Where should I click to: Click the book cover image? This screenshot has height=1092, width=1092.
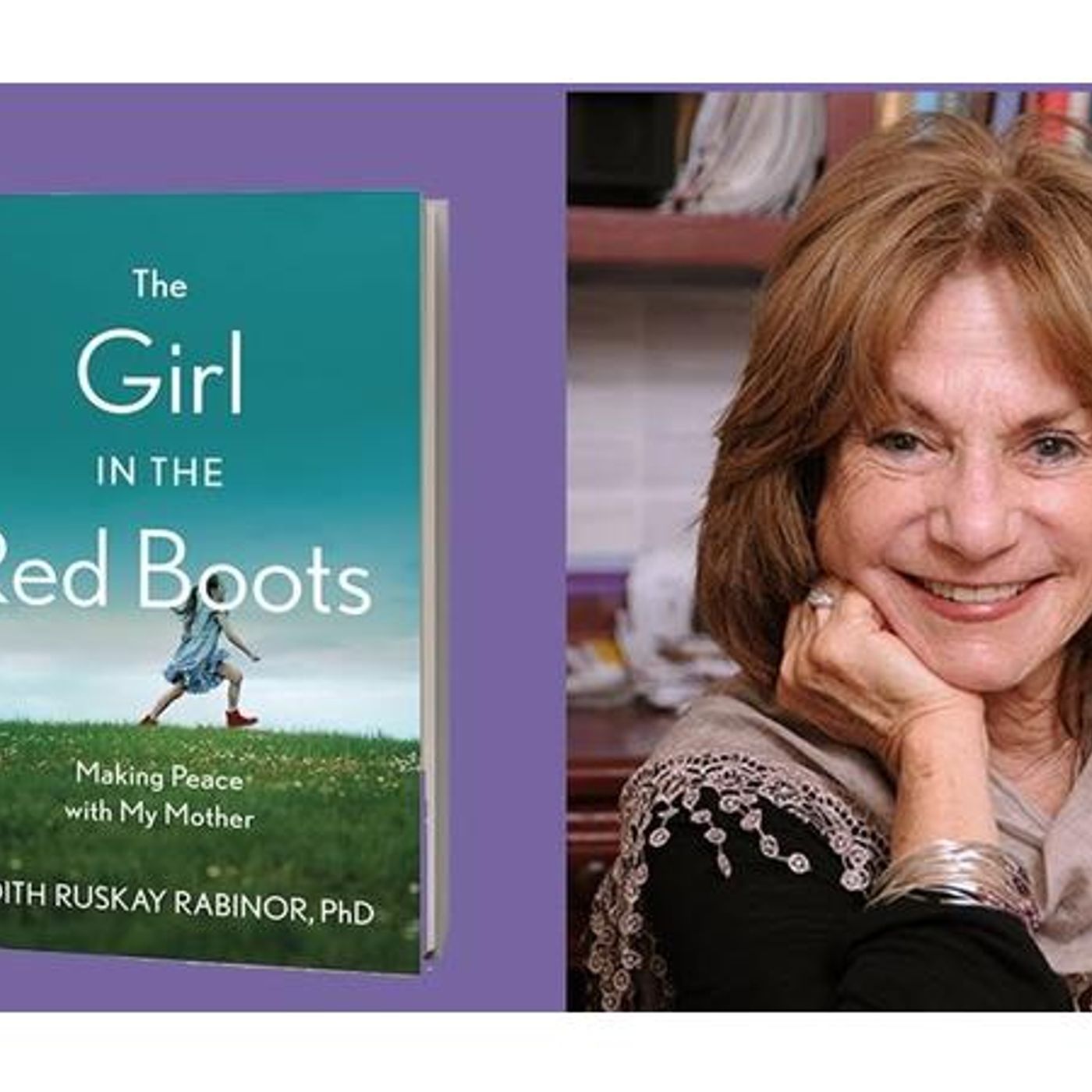(222, 581)
